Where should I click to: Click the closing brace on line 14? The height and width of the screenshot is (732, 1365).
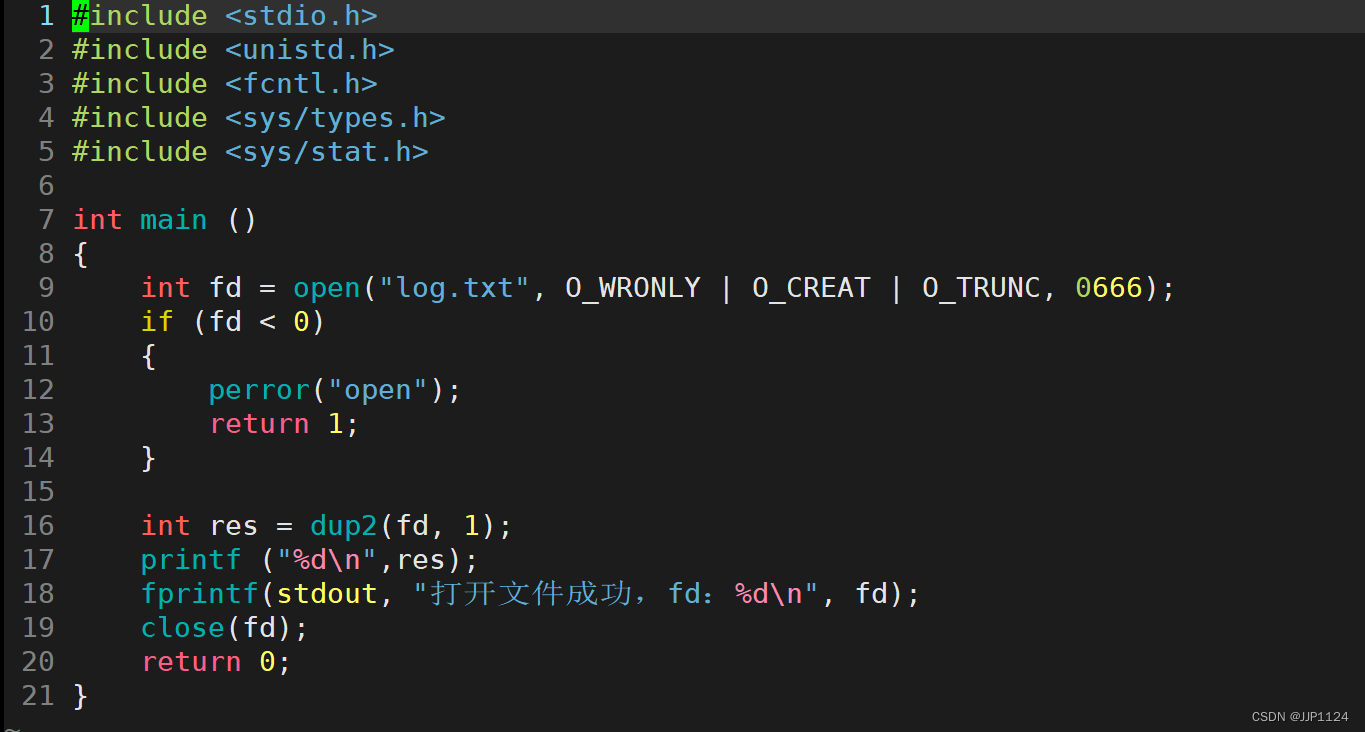tap(149, 459)
